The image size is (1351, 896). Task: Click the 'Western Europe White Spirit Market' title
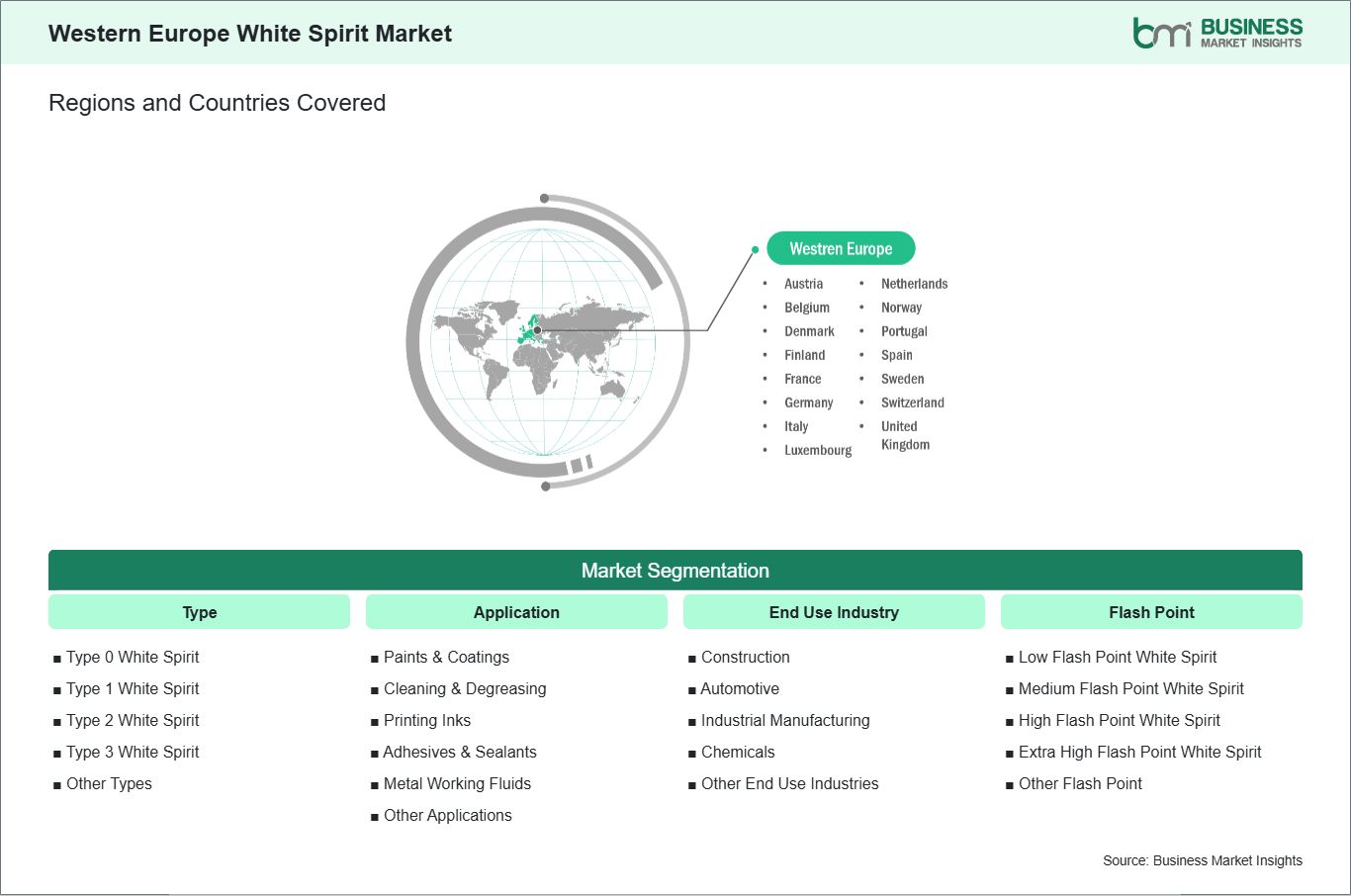[250, 34]
